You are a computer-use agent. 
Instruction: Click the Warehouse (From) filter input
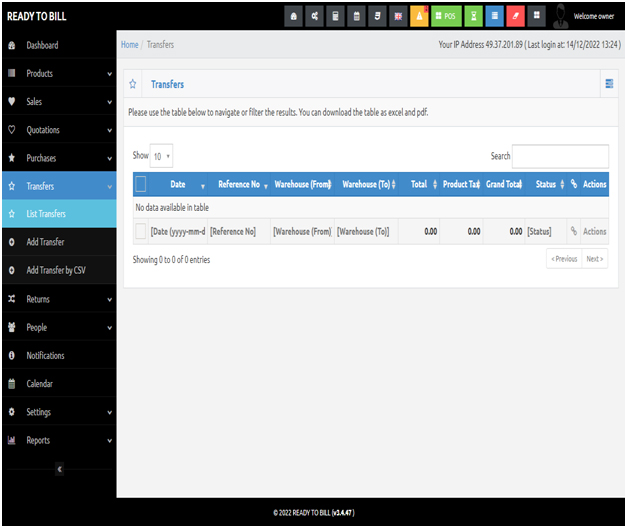302,232
